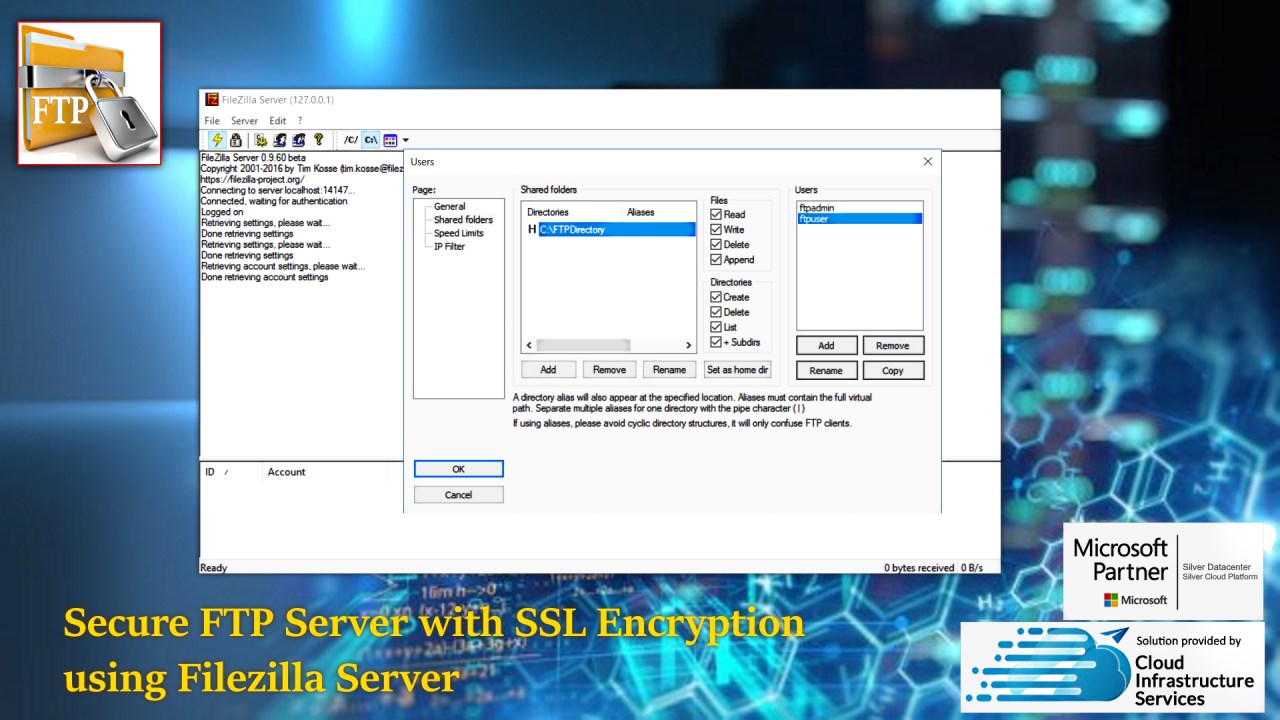
Task: Click the colored grid sort icon
Action: click(390, 140)
